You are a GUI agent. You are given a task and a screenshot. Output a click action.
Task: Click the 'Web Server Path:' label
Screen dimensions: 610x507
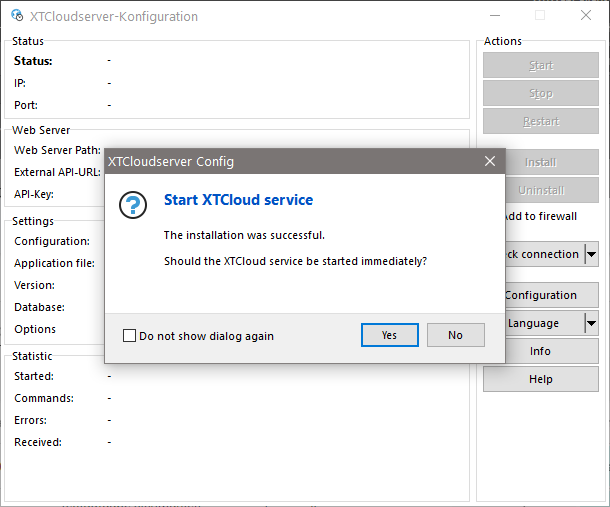(x=57, y=150)
